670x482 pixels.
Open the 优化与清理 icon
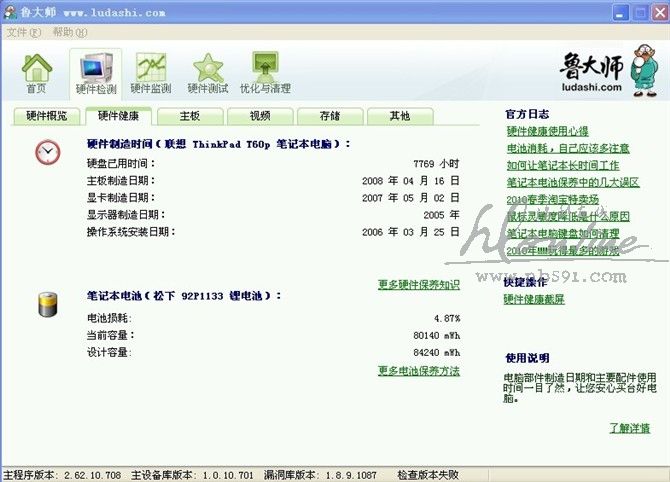click(x=265, y=73)
